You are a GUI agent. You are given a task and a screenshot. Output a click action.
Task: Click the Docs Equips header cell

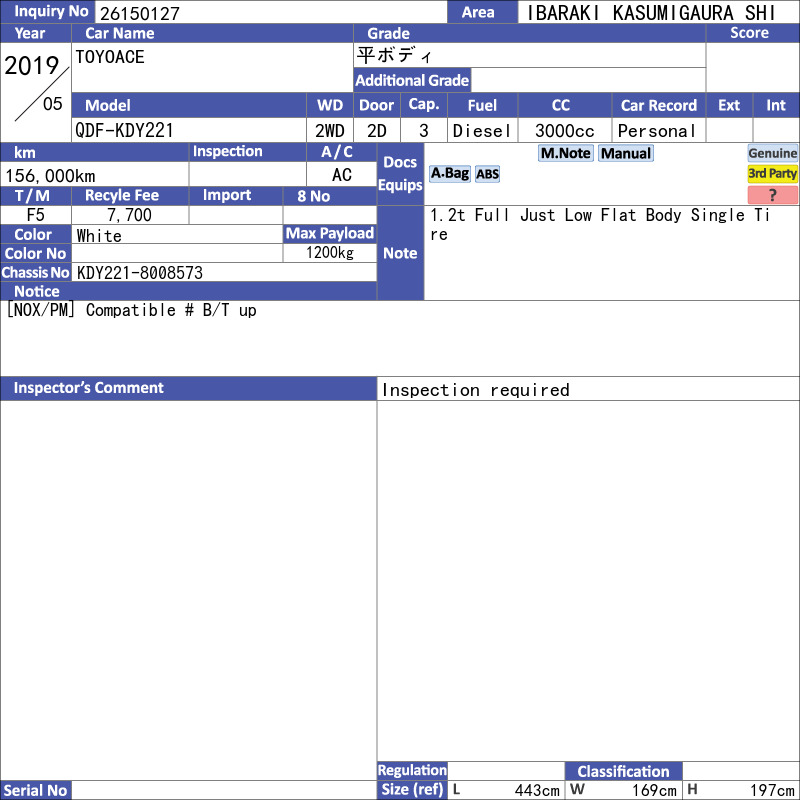coord(400,174)
